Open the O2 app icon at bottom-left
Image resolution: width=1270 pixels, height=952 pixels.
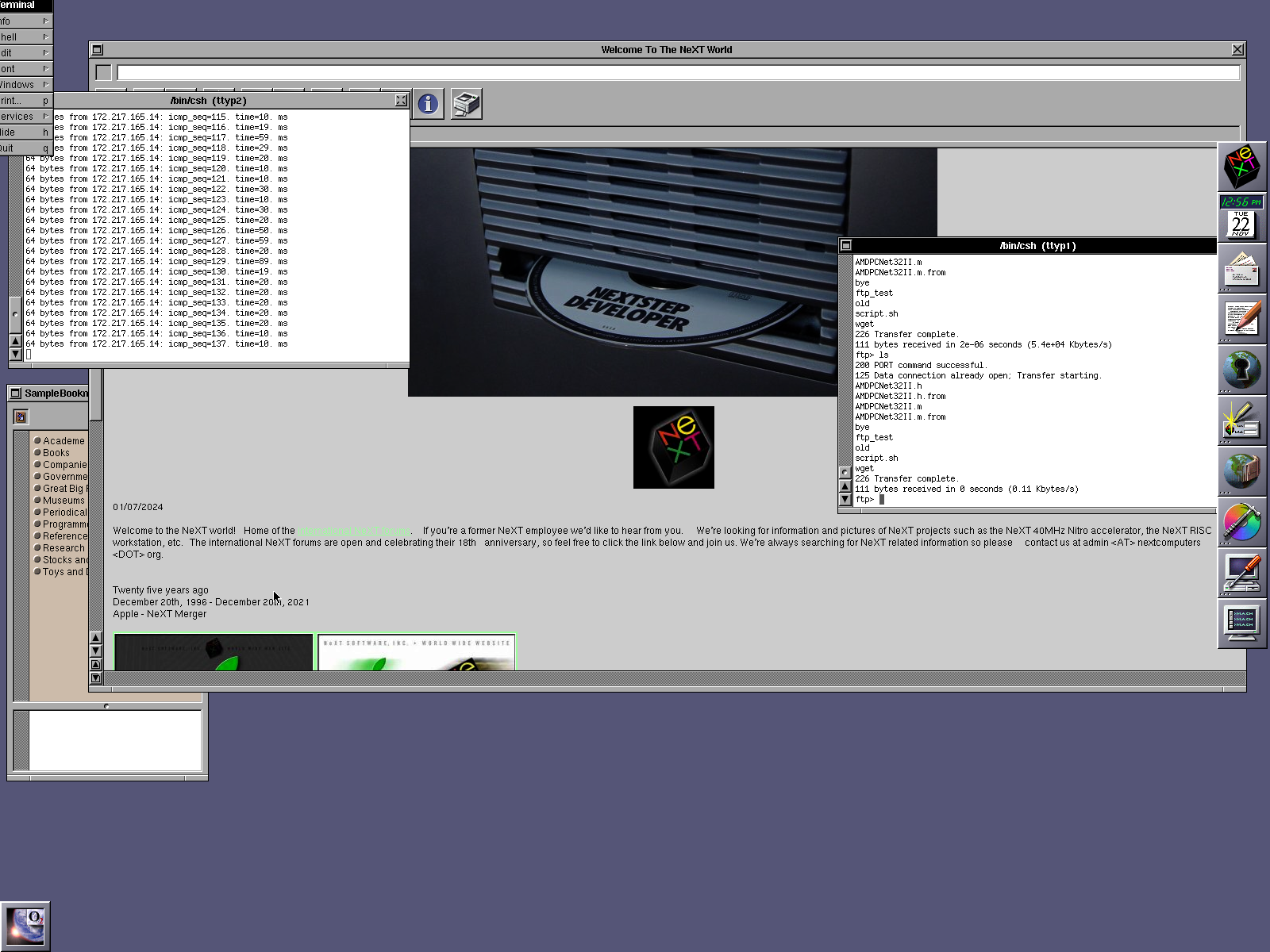[x=25, y=926]
